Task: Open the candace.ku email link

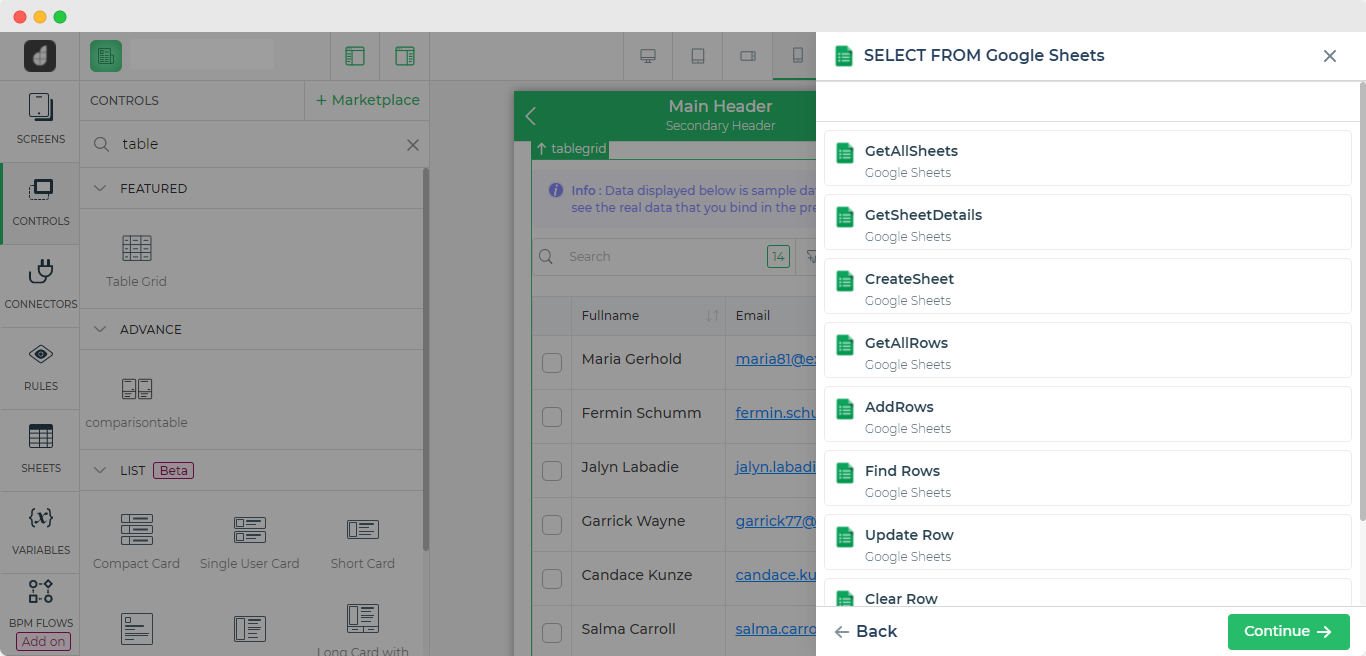Action: [x=776, y=576]
